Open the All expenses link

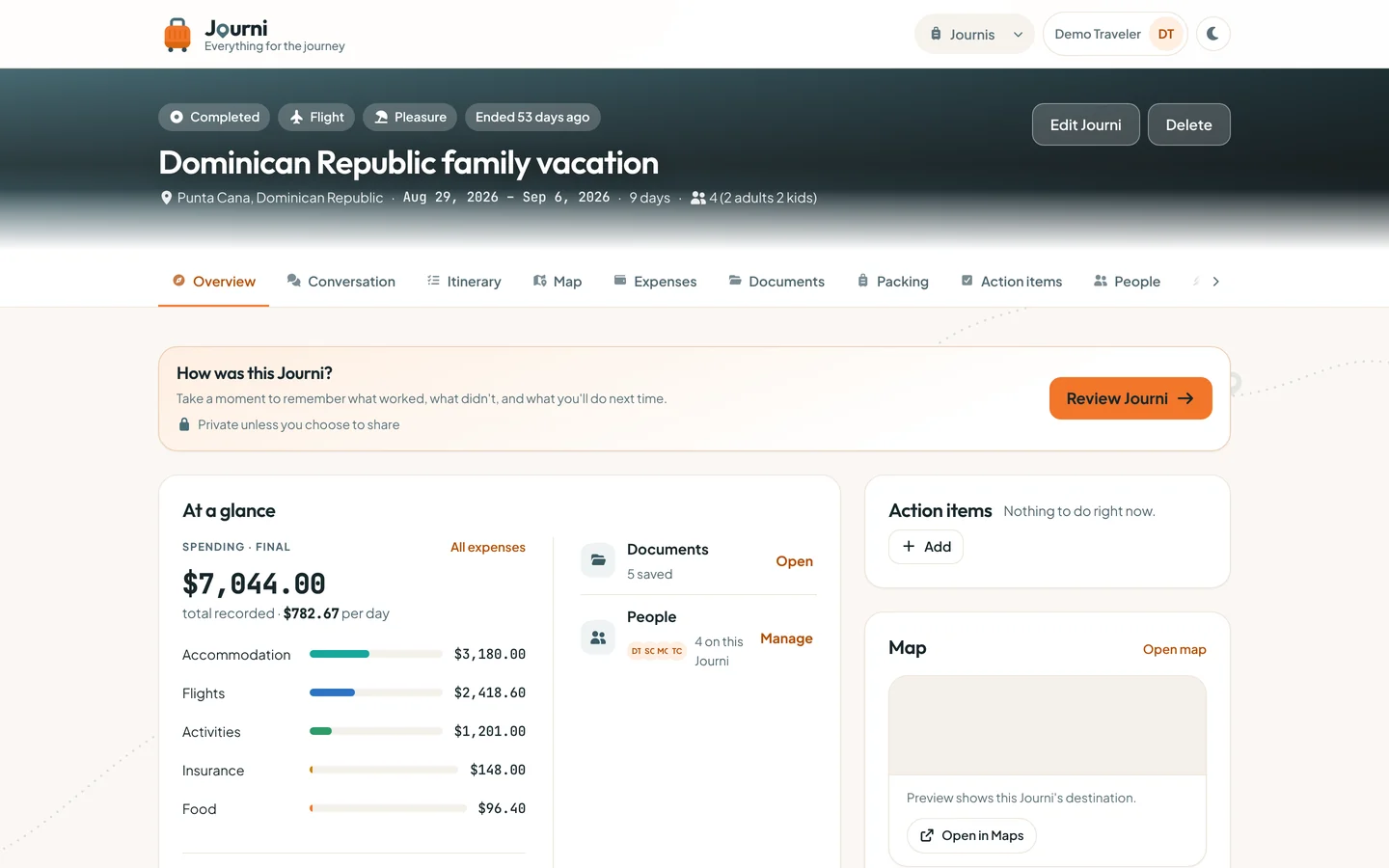pos(488,547)
